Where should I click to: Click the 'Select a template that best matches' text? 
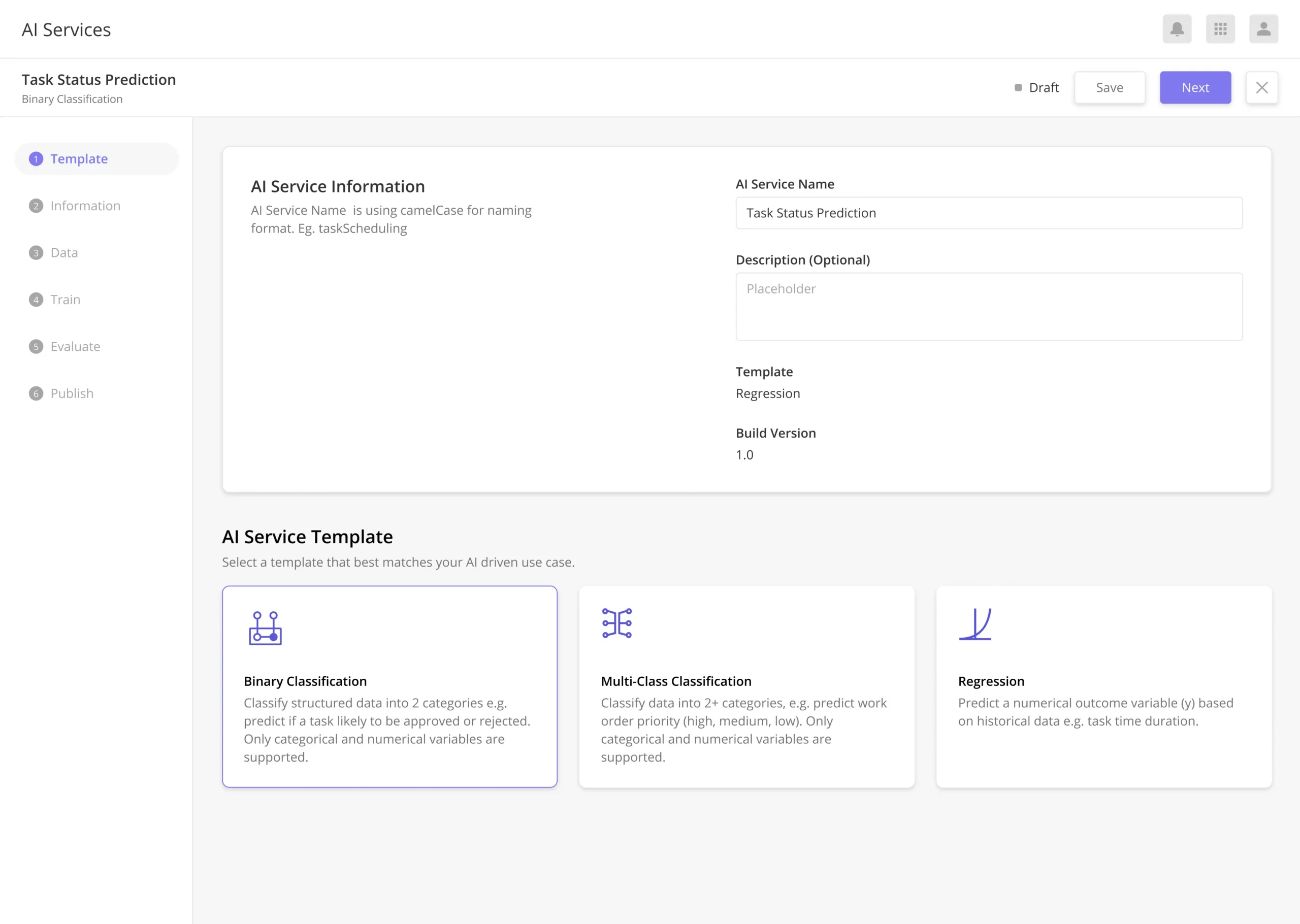pyautogui.click(x=398, y=562)
